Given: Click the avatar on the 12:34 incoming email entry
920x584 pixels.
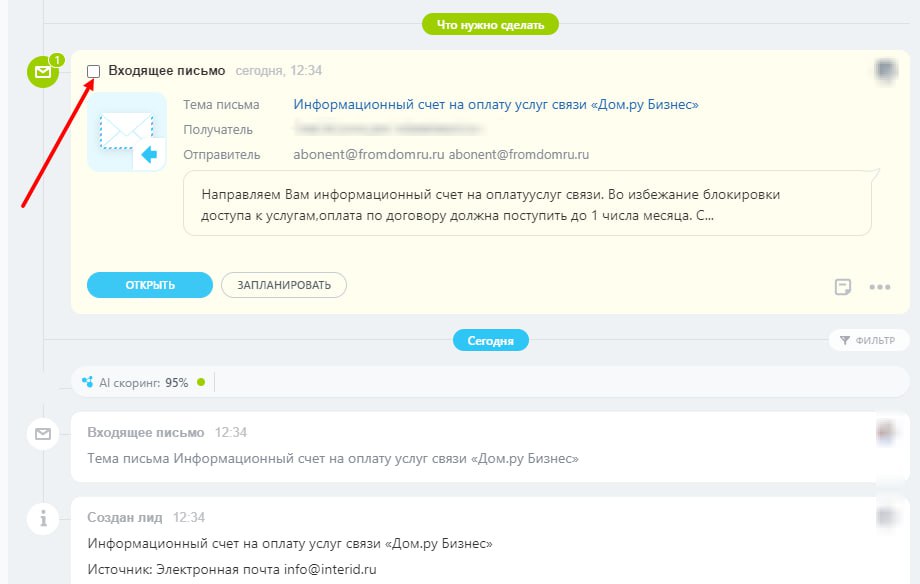Looking at the screenshot, I should pyautogui.click(x=885, y=432).
